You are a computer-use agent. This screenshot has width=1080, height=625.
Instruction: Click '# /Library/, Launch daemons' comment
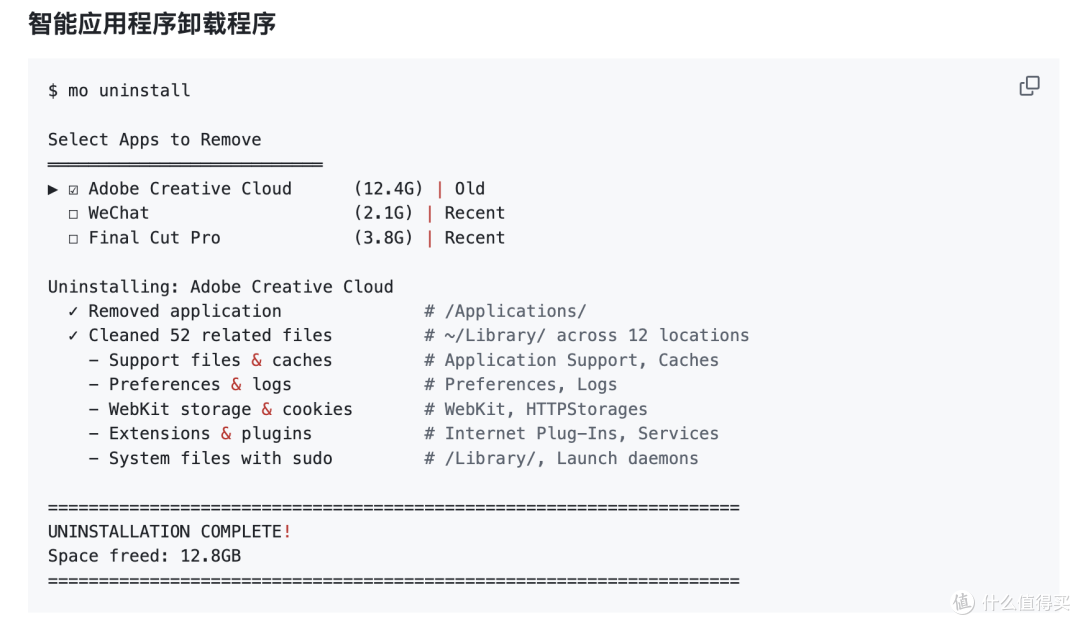(561, 458)
